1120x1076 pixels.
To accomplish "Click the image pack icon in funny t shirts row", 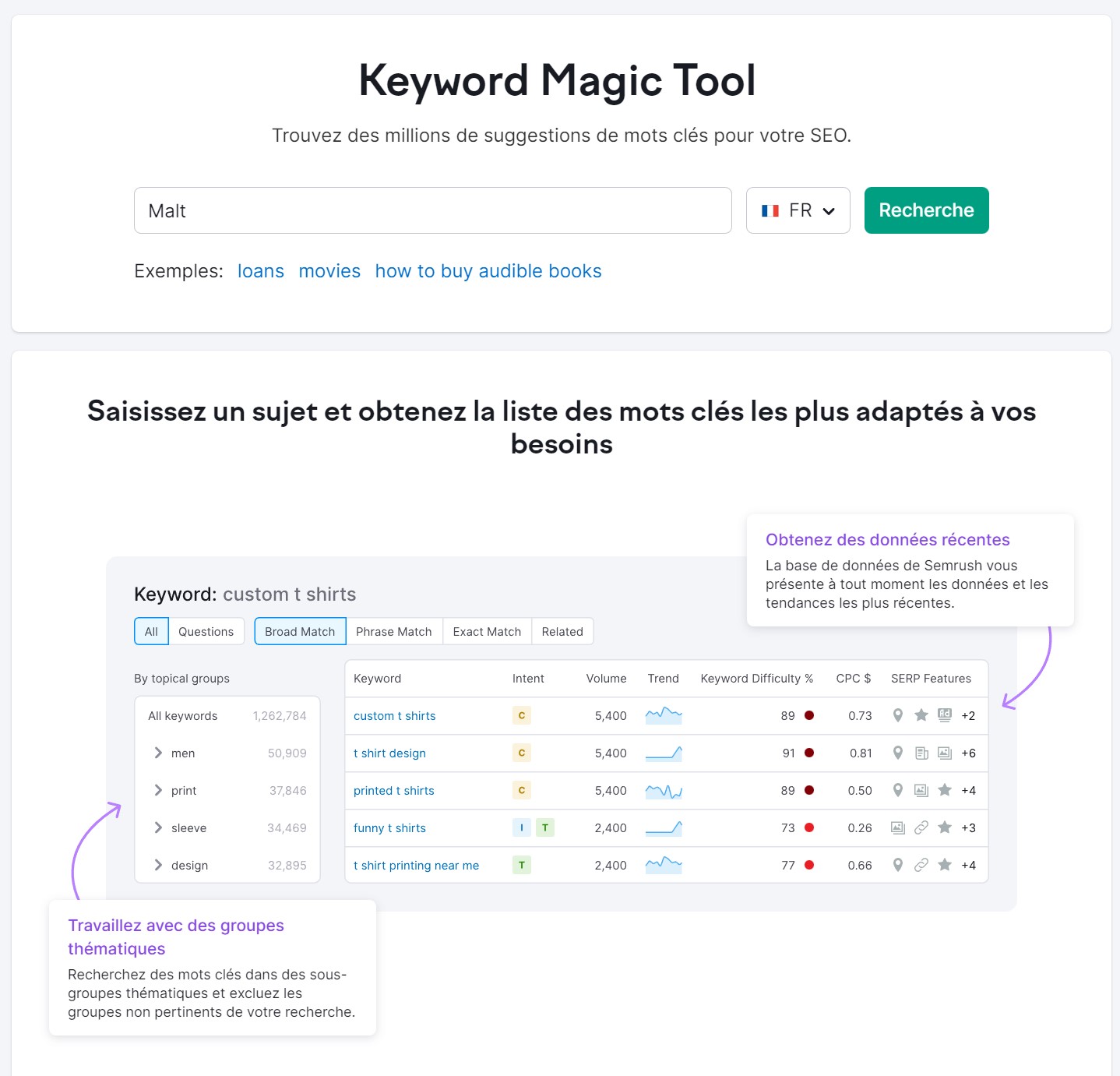I will pyautogui.click(x=898, y=827).
